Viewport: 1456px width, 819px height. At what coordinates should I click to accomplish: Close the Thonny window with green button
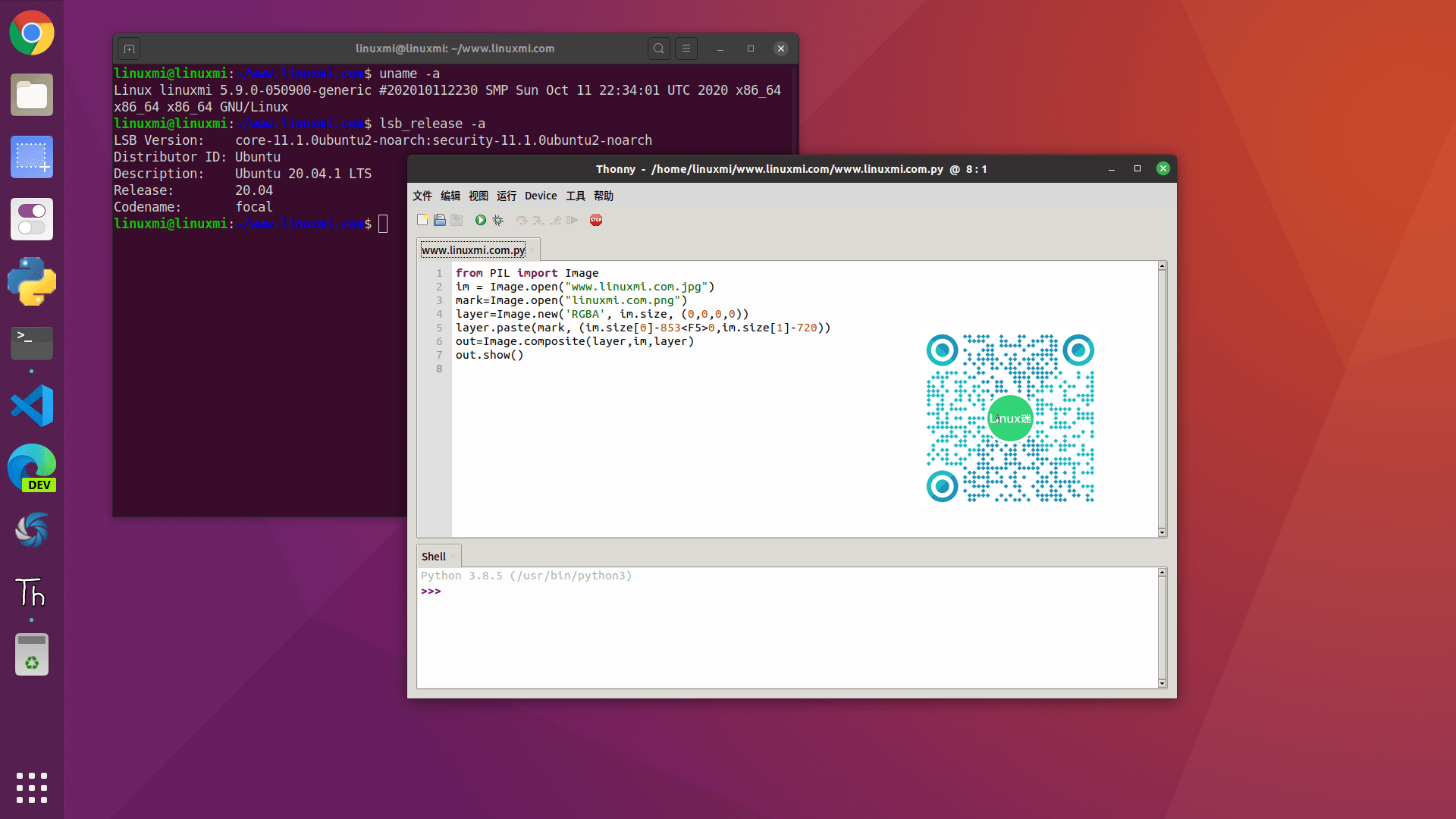click(1163, 168)
